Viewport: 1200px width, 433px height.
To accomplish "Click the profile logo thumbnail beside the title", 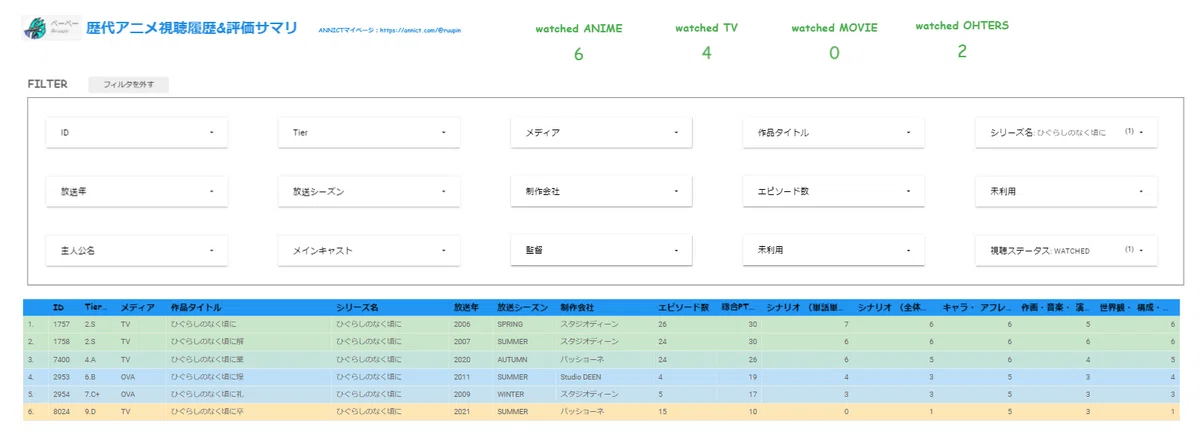I will 52,28.
